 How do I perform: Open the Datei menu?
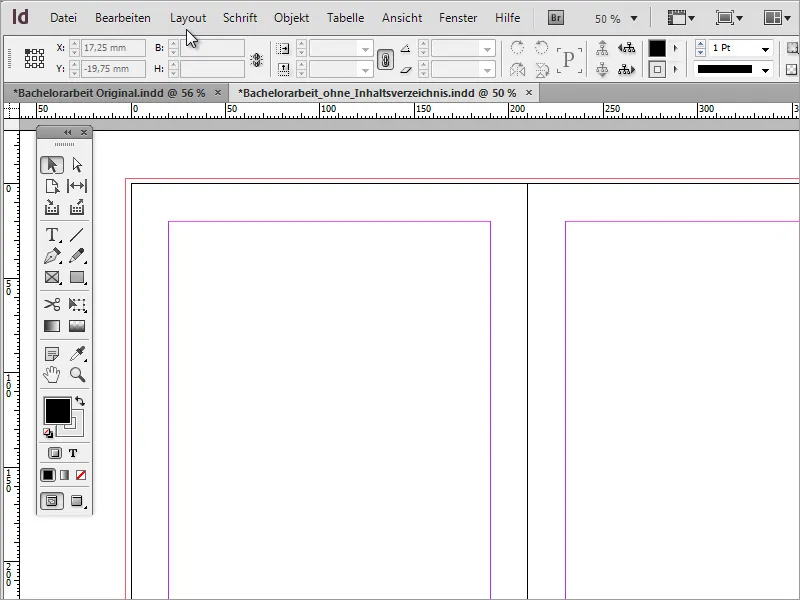[x=63, y=18]
